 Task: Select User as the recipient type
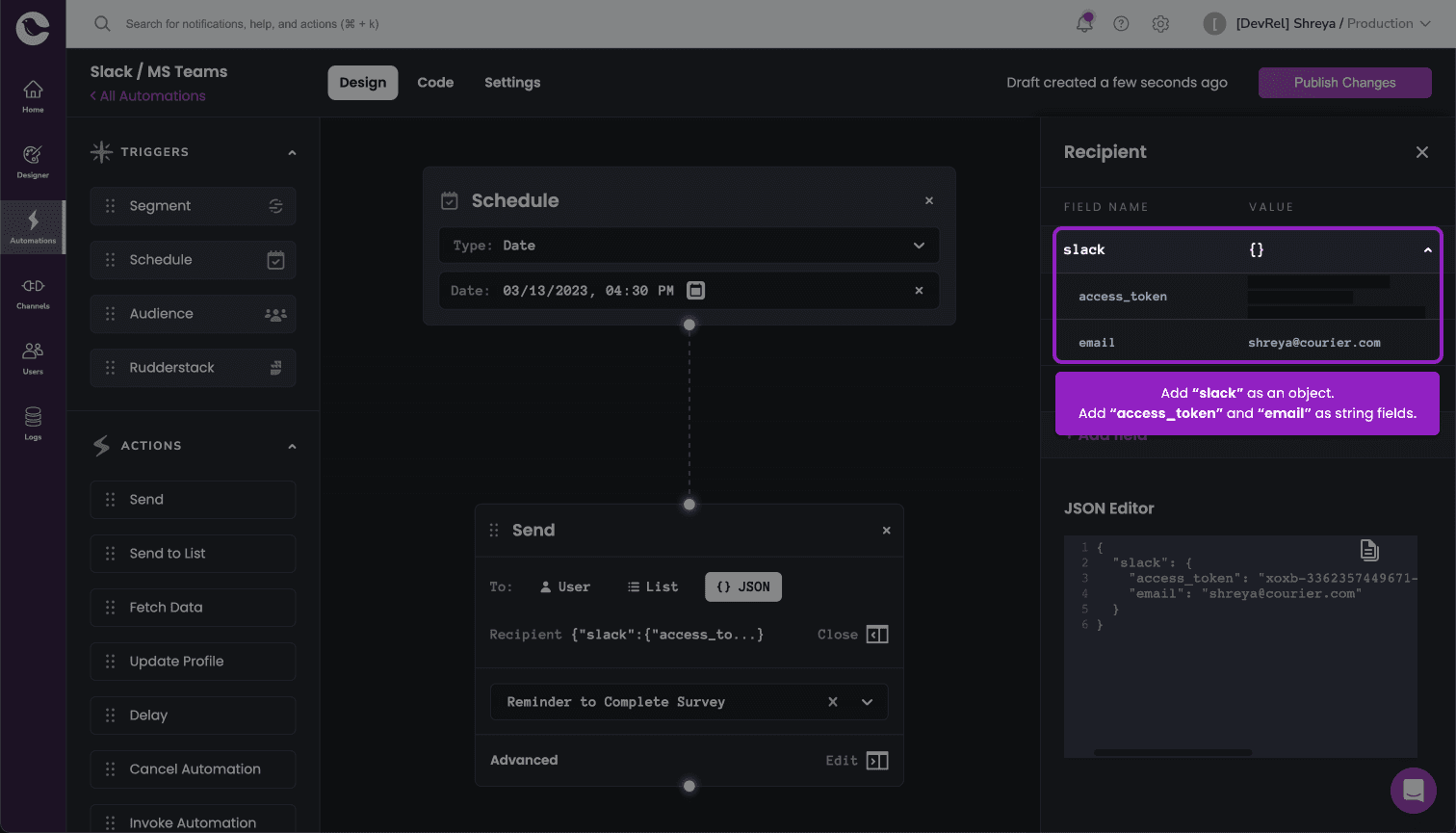(565, 586)
